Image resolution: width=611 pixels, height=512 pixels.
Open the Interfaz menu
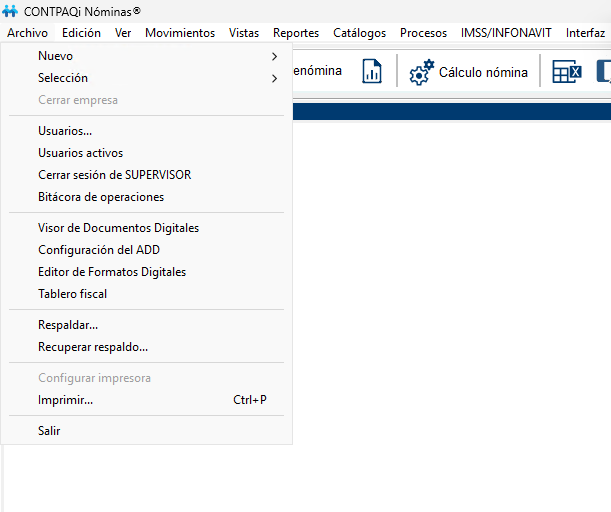point(585,33)
